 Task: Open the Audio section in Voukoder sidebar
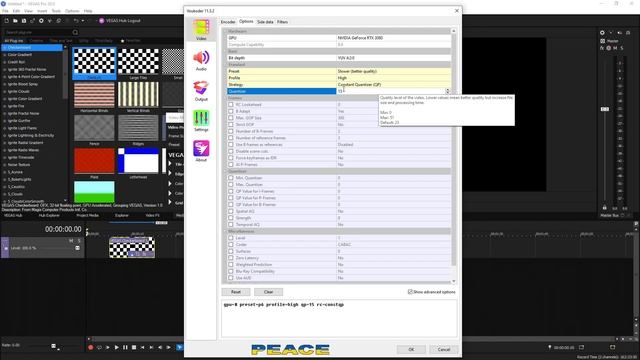pyautogui.click(x=201, y=60)
